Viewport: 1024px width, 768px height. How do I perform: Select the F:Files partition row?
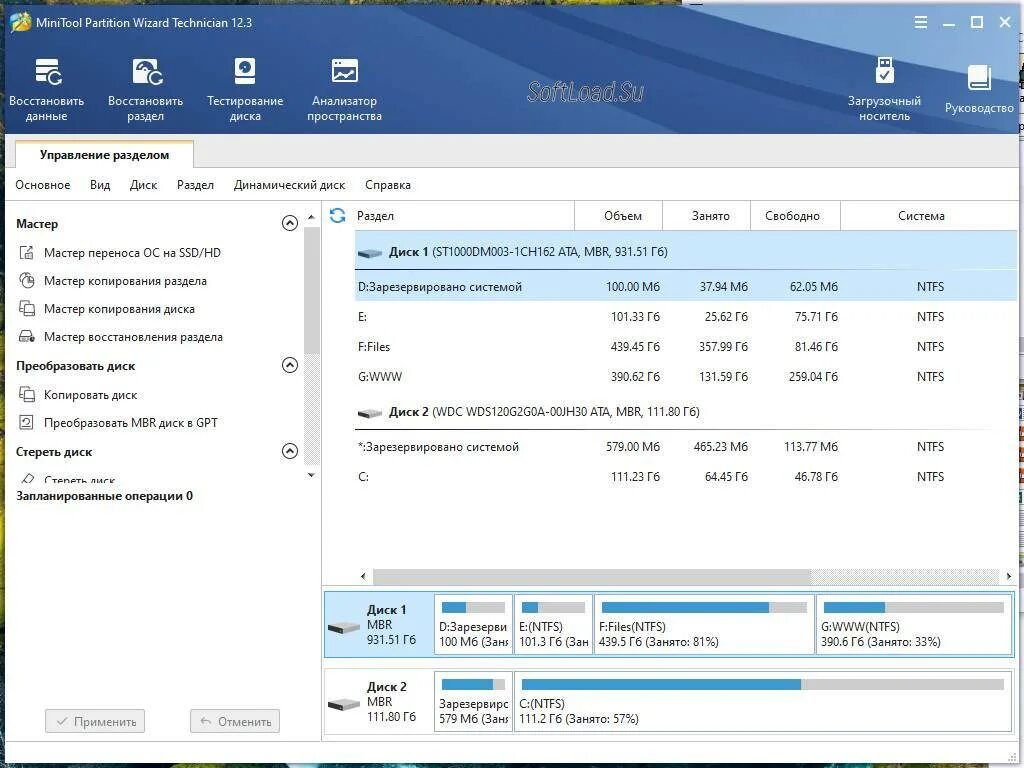click(x=686, y=347)
